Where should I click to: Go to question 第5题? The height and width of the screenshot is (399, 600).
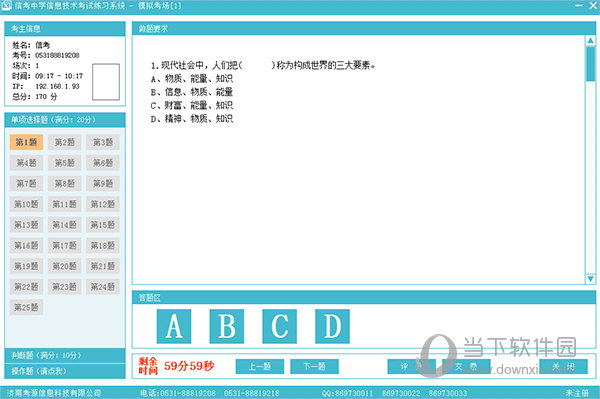(65, 163)
